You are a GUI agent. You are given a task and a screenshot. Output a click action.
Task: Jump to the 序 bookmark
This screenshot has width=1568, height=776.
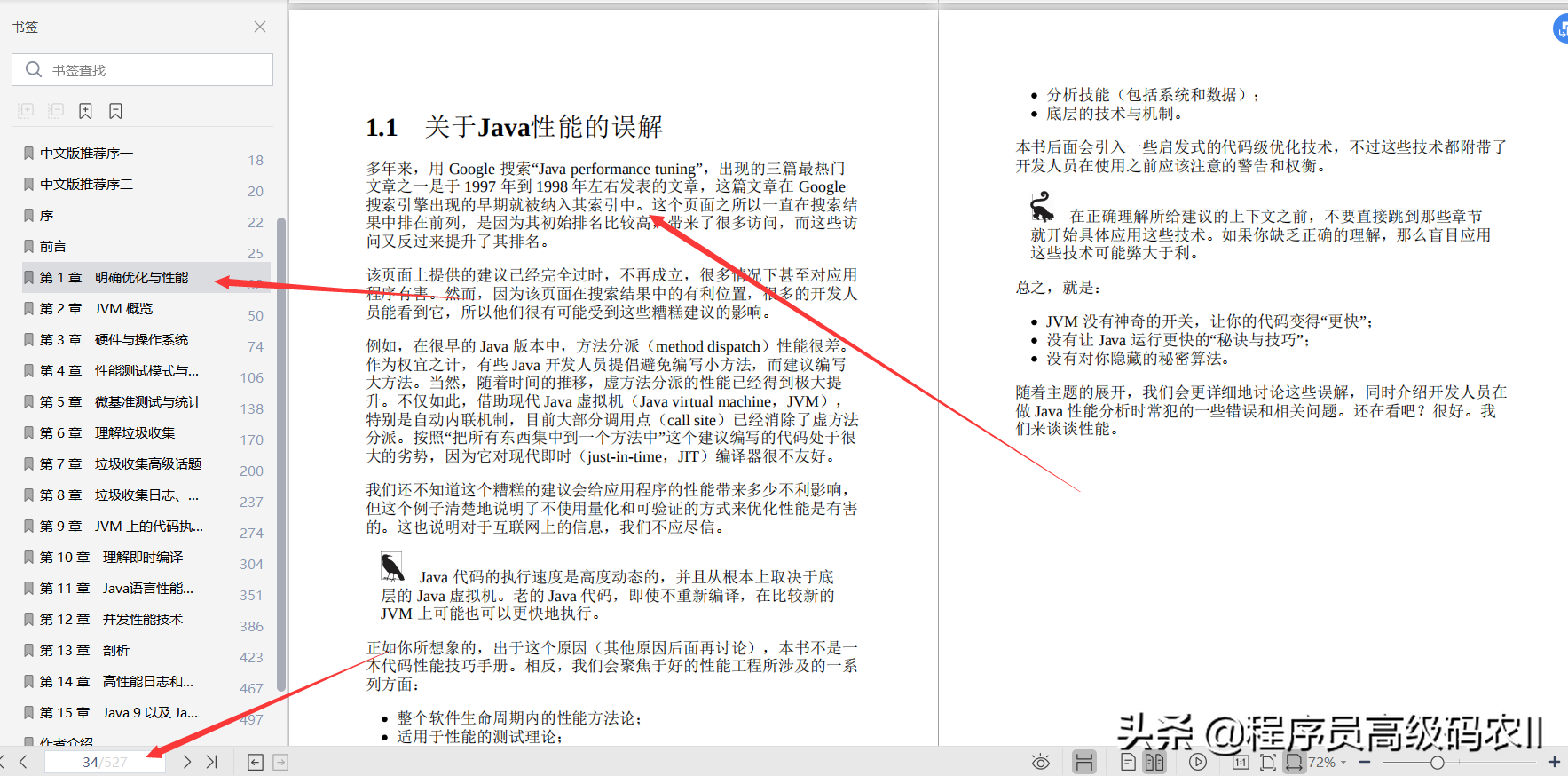click(46, 216)
